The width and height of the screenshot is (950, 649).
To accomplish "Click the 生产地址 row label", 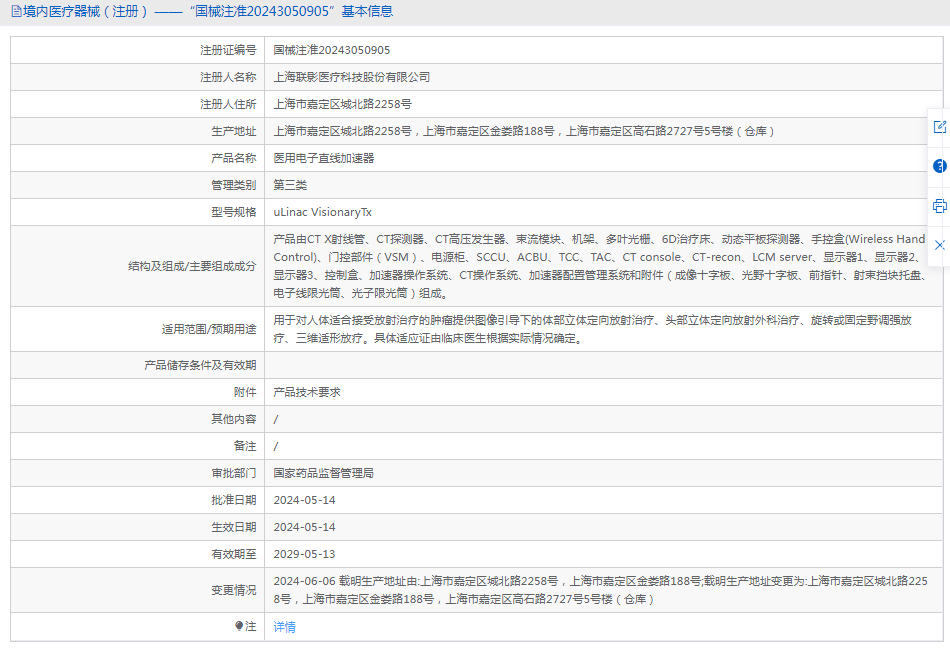I will point(233,131).
